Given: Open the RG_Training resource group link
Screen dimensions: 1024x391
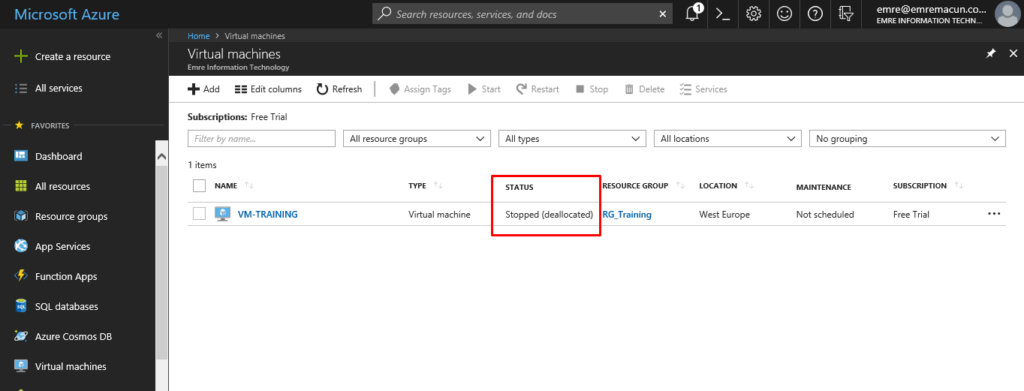Looking at the screenshot, I should pyautogui.click(x=627, y=214).
